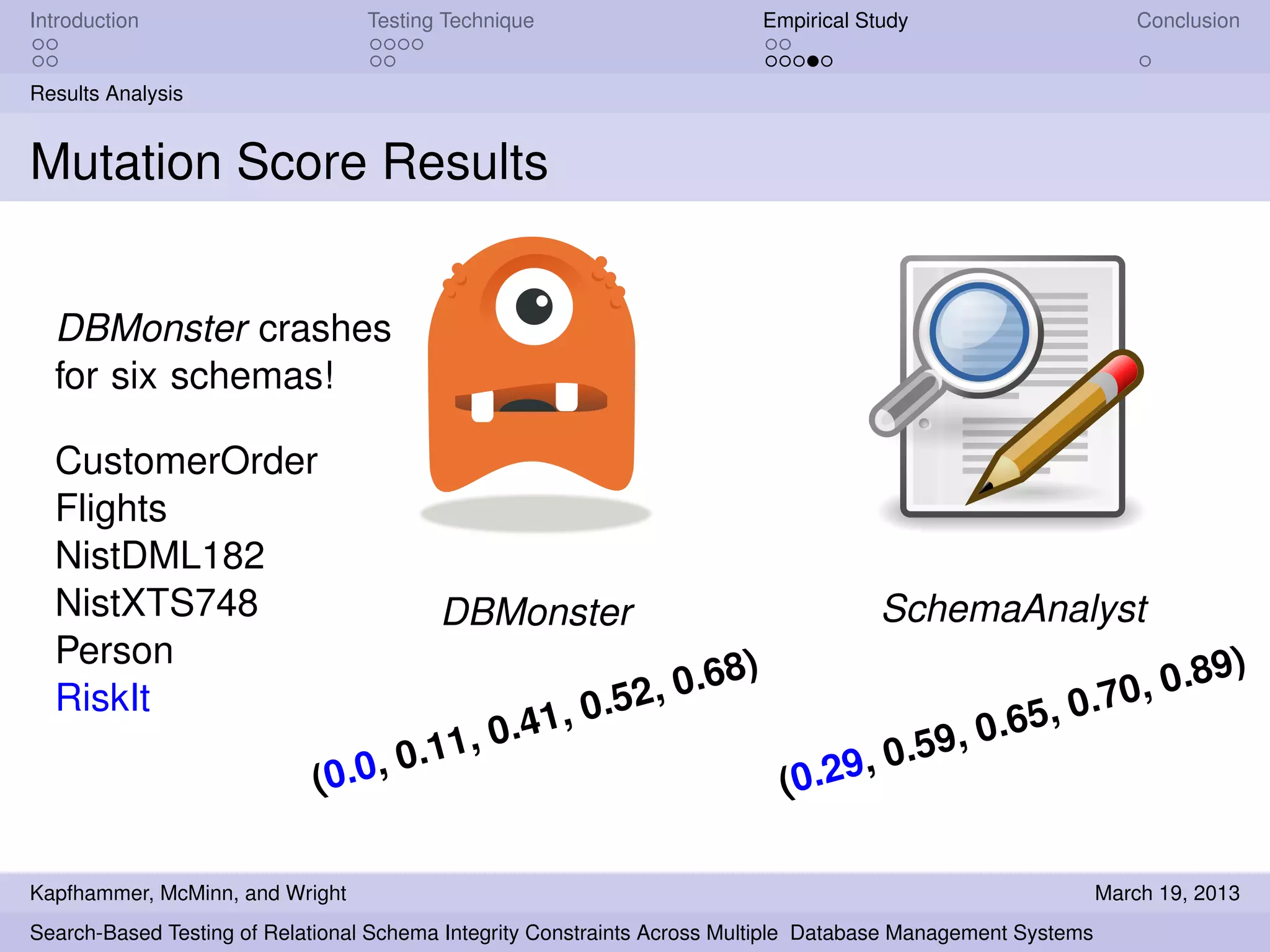Click the last dot under Empirical Study
Viewport: 1270px width, 952px height.
coord(827,61)
